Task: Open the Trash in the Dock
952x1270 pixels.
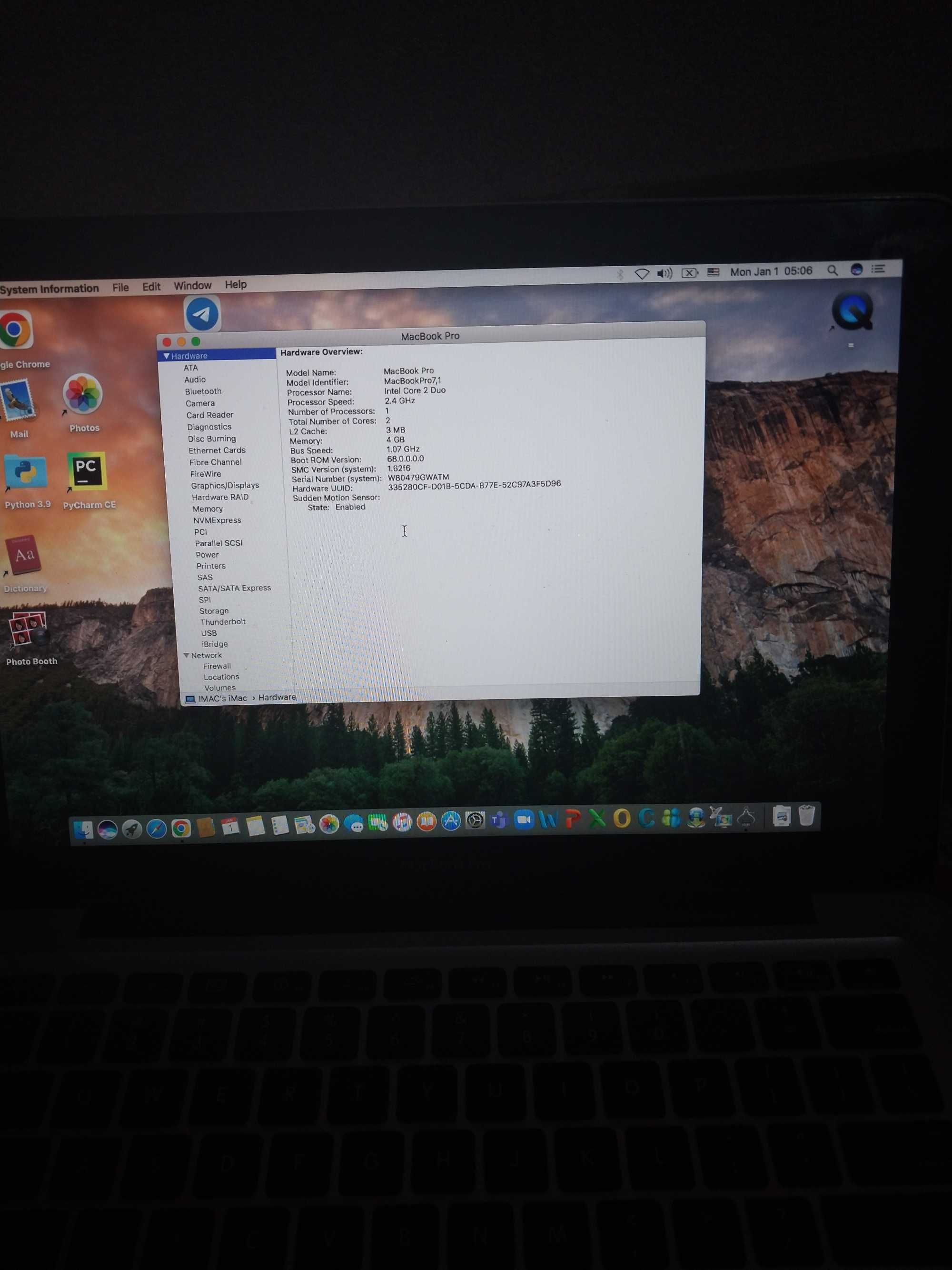Action: pos(807,815)
